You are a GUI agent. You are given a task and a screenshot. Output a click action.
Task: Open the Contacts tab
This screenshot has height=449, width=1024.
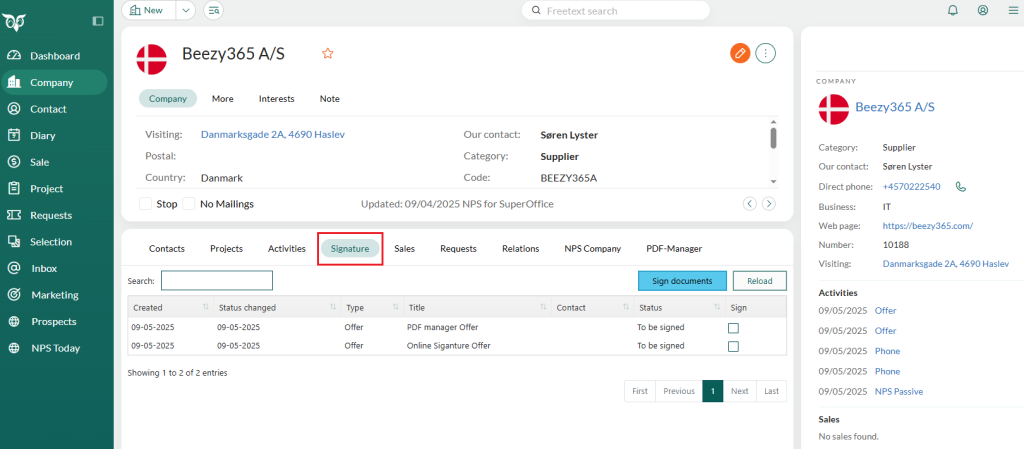coord(167,249)
